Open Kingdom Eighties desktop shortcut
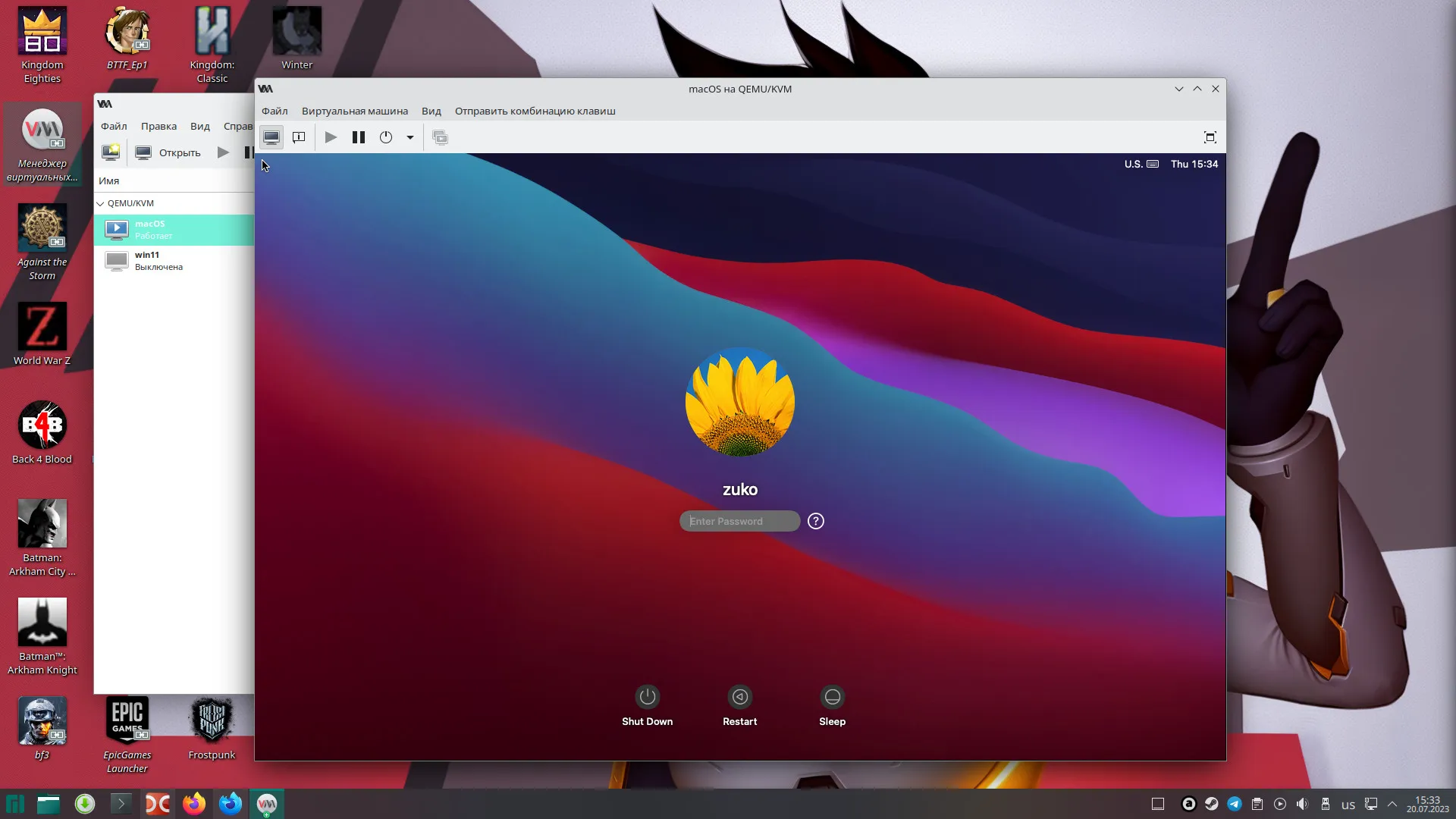 [42, 45]
